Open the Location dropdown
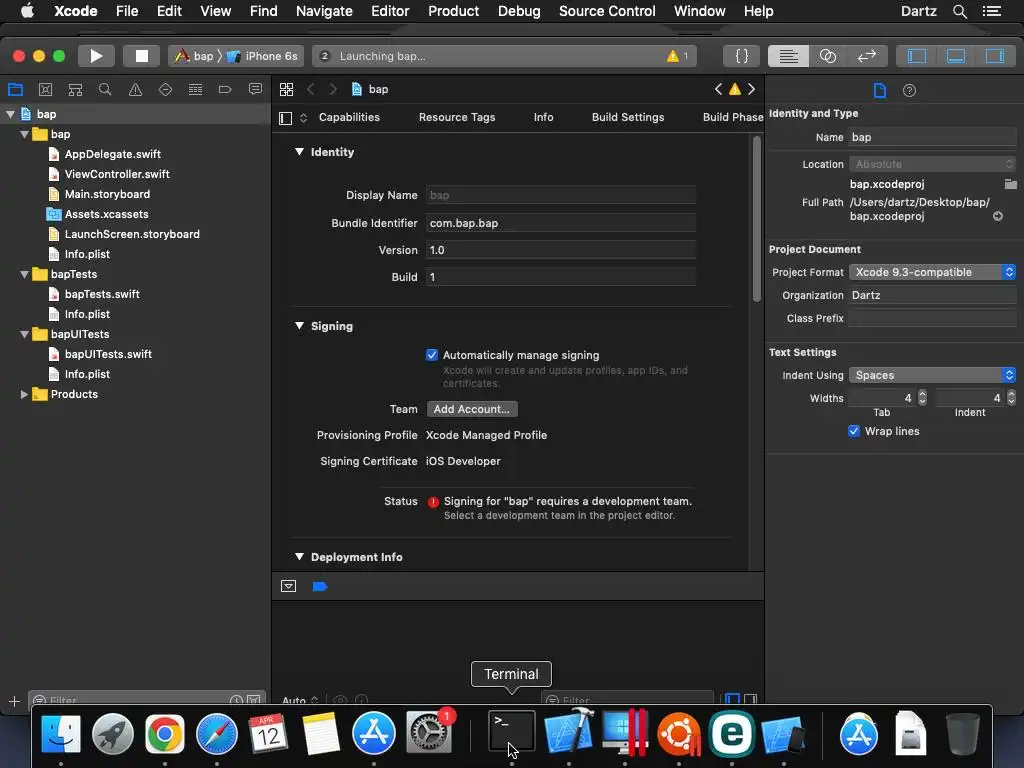 coord(932,165)
